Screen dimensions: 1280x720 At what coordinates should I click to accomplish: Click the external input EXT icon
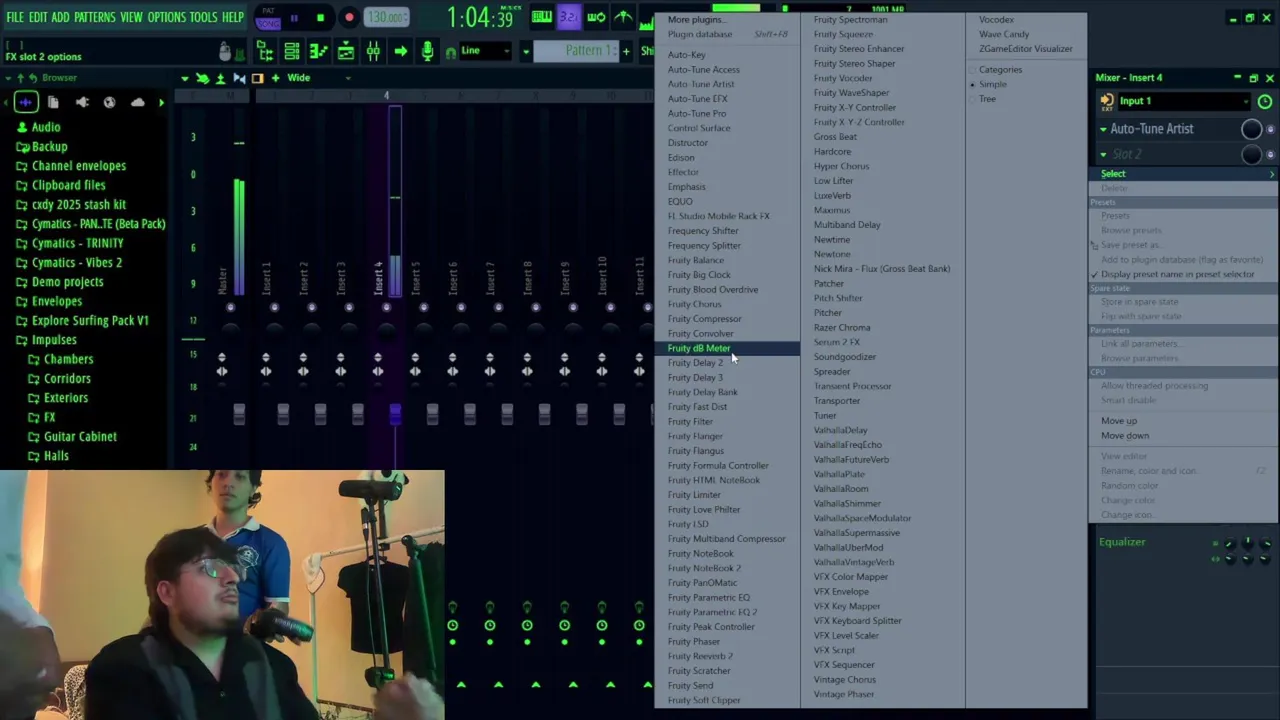tap(1107, 101)
